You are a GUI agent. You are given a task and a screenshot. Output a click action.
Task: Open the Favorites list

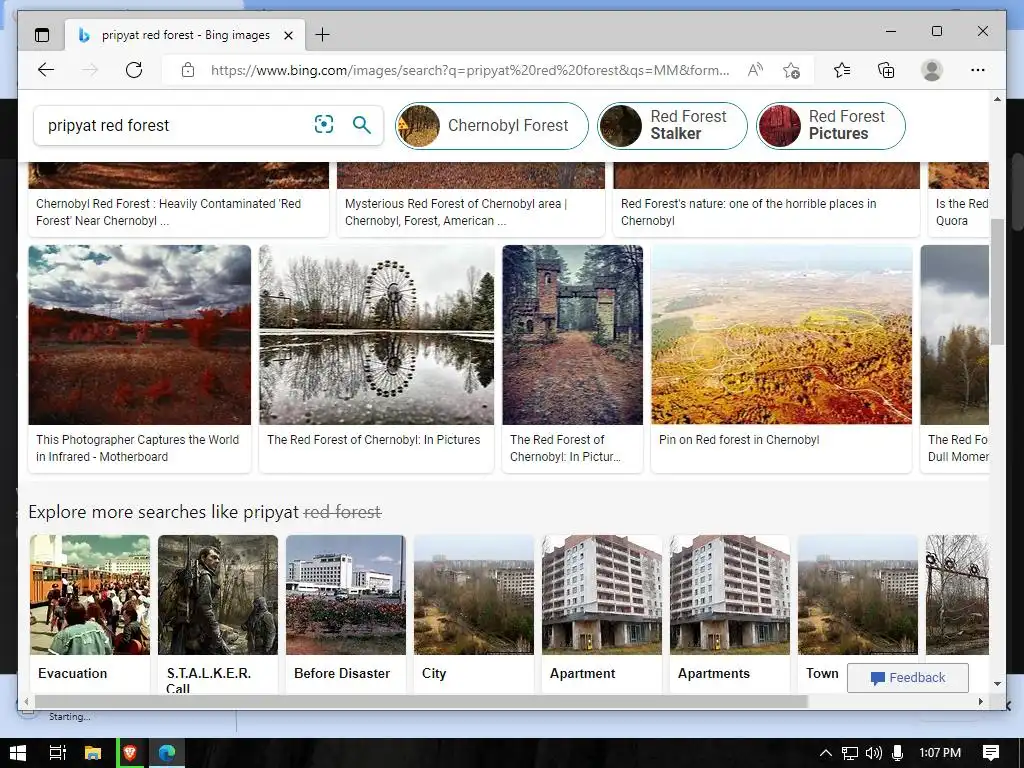tap(842, 70)
